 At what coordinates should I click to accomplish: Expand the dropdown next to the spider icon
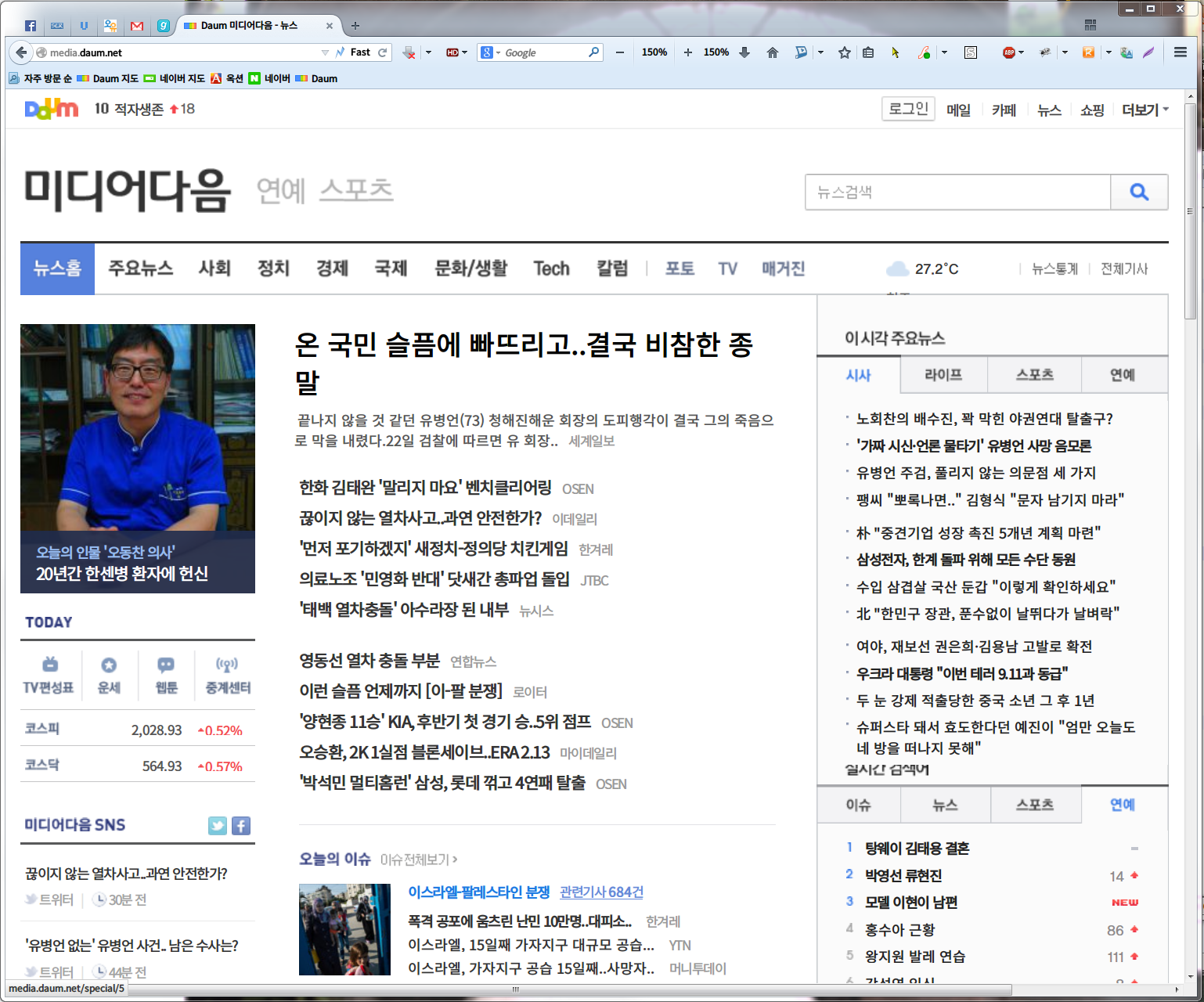pyautogui.click(x=1065, y=52)
